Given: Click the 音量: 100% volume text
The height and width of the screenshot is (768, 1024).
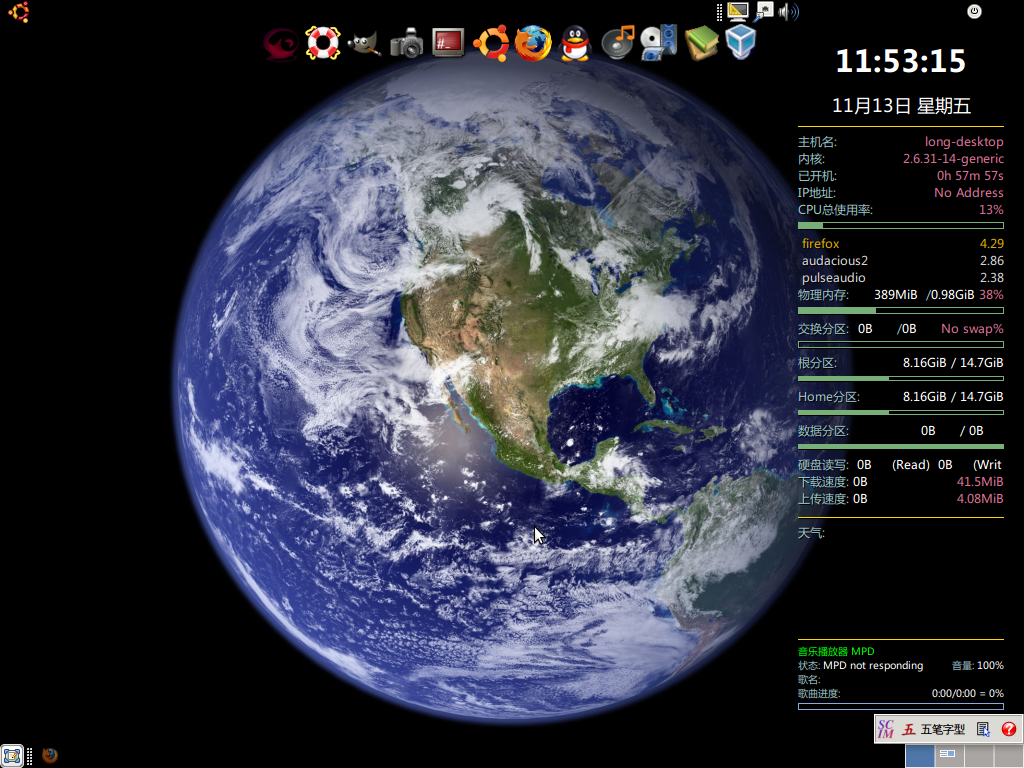Looking at the screenshot, I should [978, 665].
